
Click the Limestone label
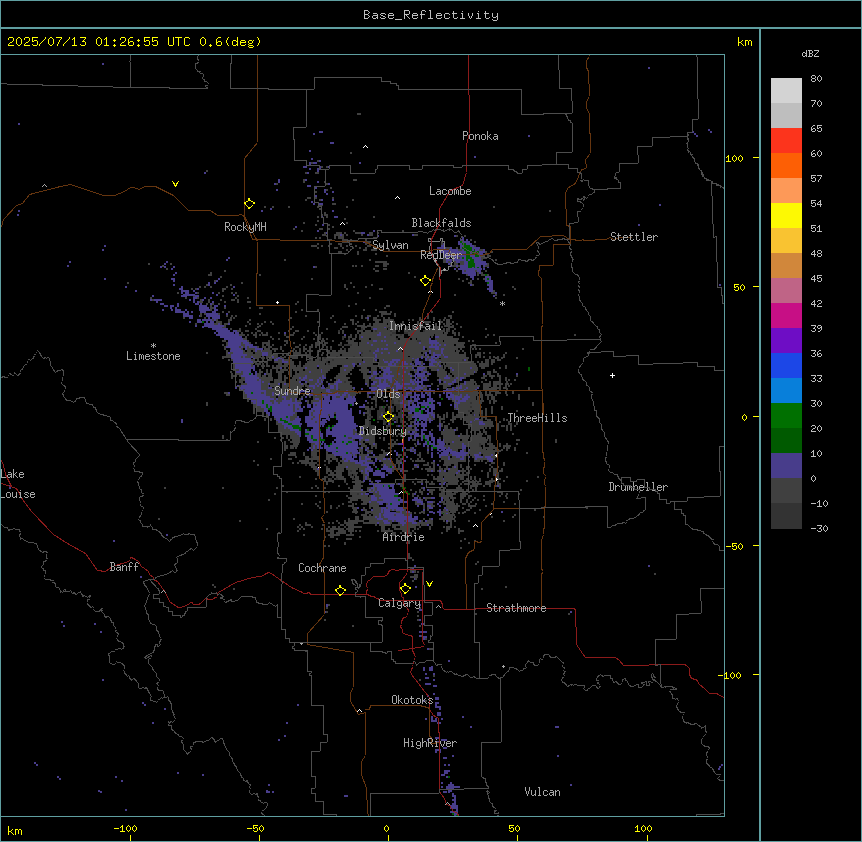153,356
